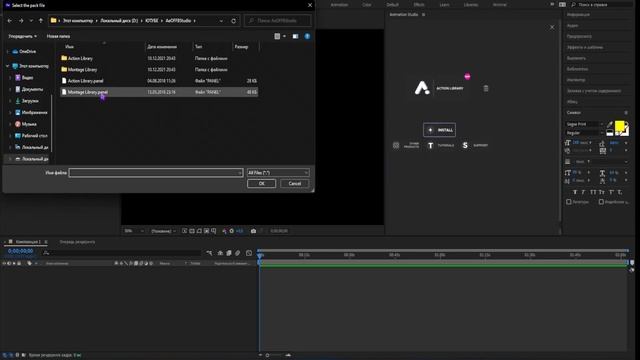Viewport: 640px width, 360px height.
Task: Click the timeline search icon
Action: coord(46,253)
